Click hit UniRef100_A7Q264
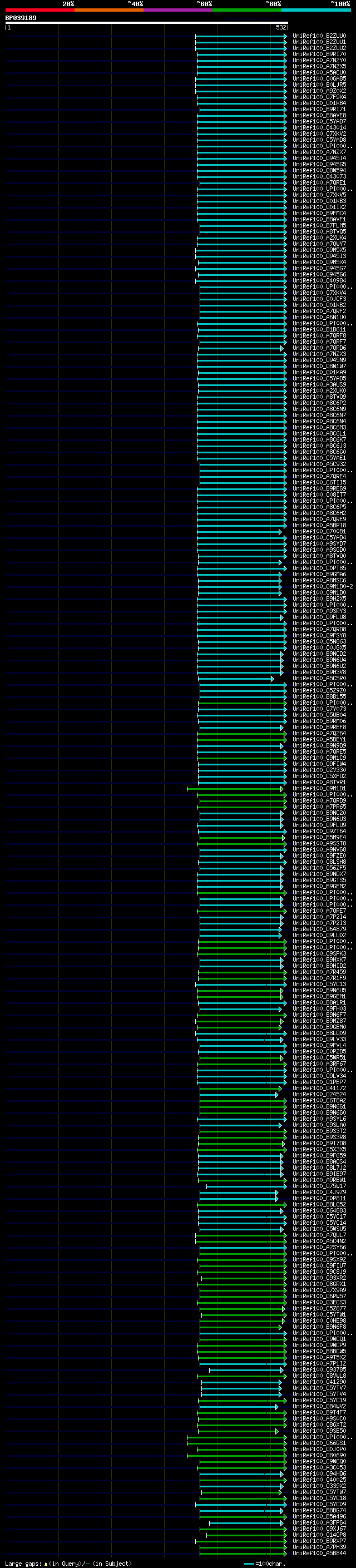The height and width of the screenshot is (1568, 356). click(319, 734)
